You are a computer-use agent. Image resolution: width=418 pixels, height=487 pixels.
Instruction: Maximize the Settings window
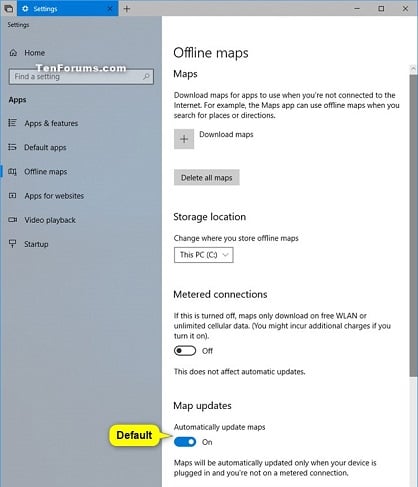point(381,9)
